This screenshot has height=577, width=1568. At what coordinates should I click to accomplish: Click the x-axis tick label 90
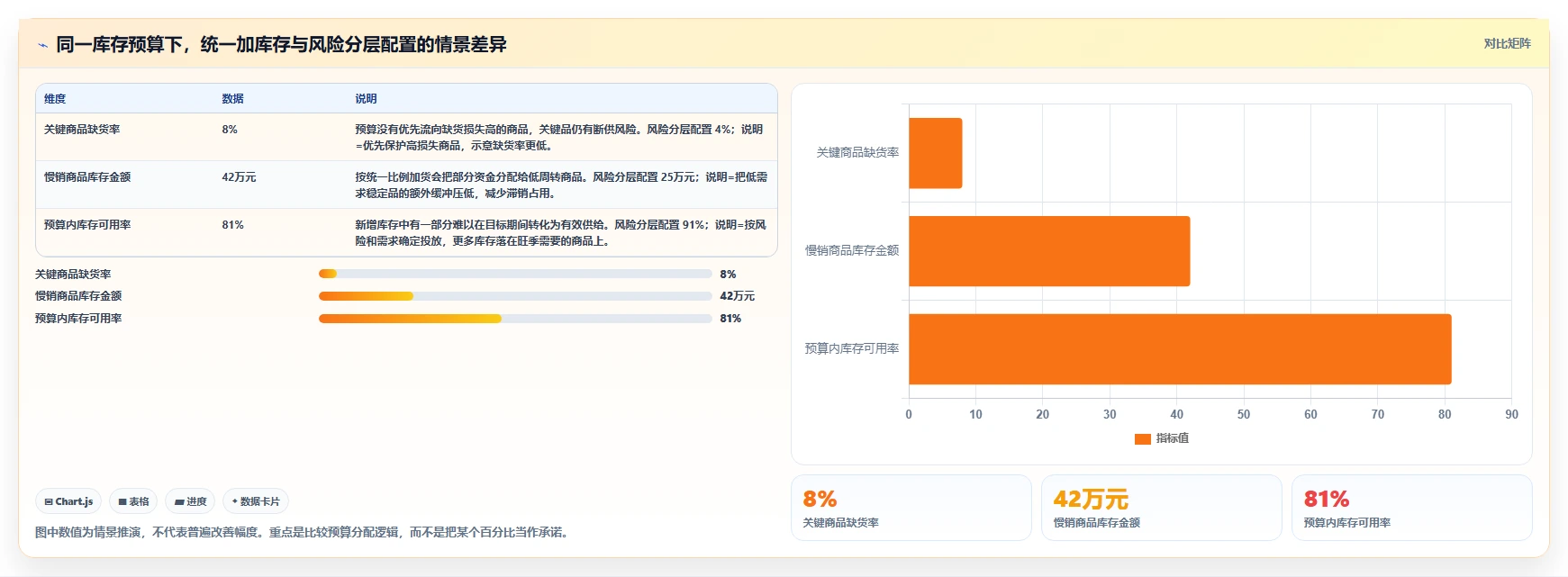(1511, 415)
